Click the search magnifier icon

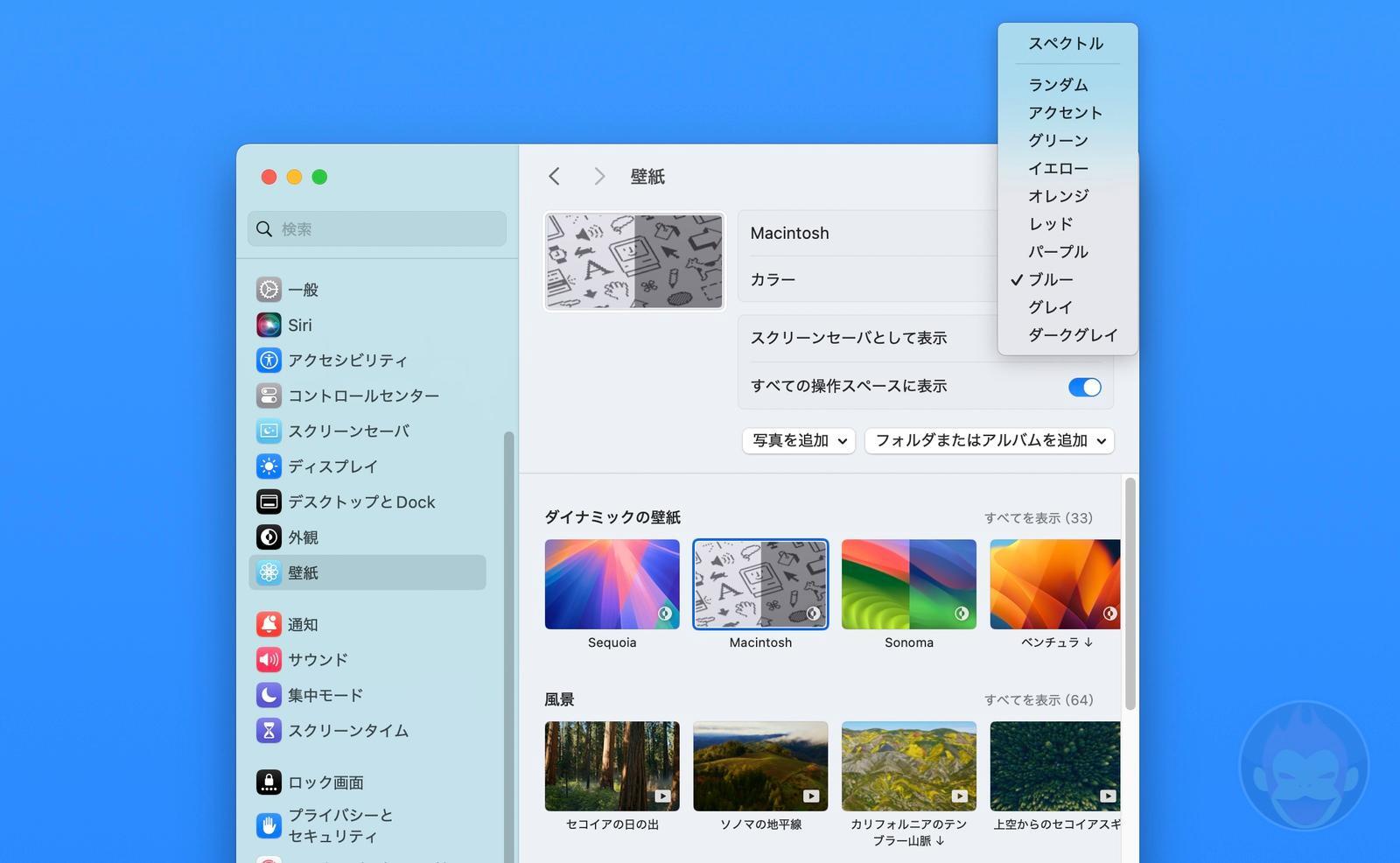264,229
